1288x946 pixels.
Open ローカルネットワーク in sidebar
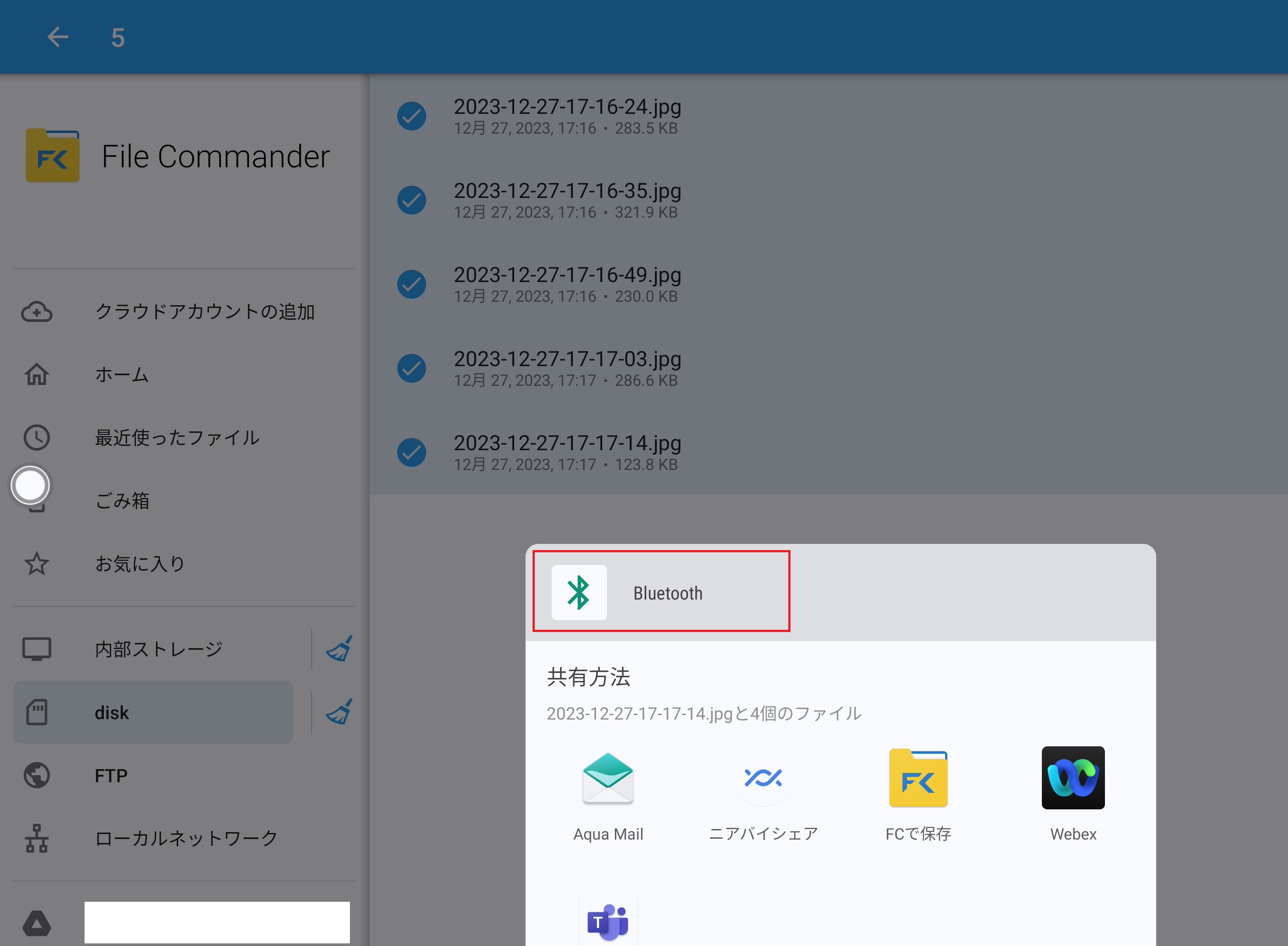point(187,838)
